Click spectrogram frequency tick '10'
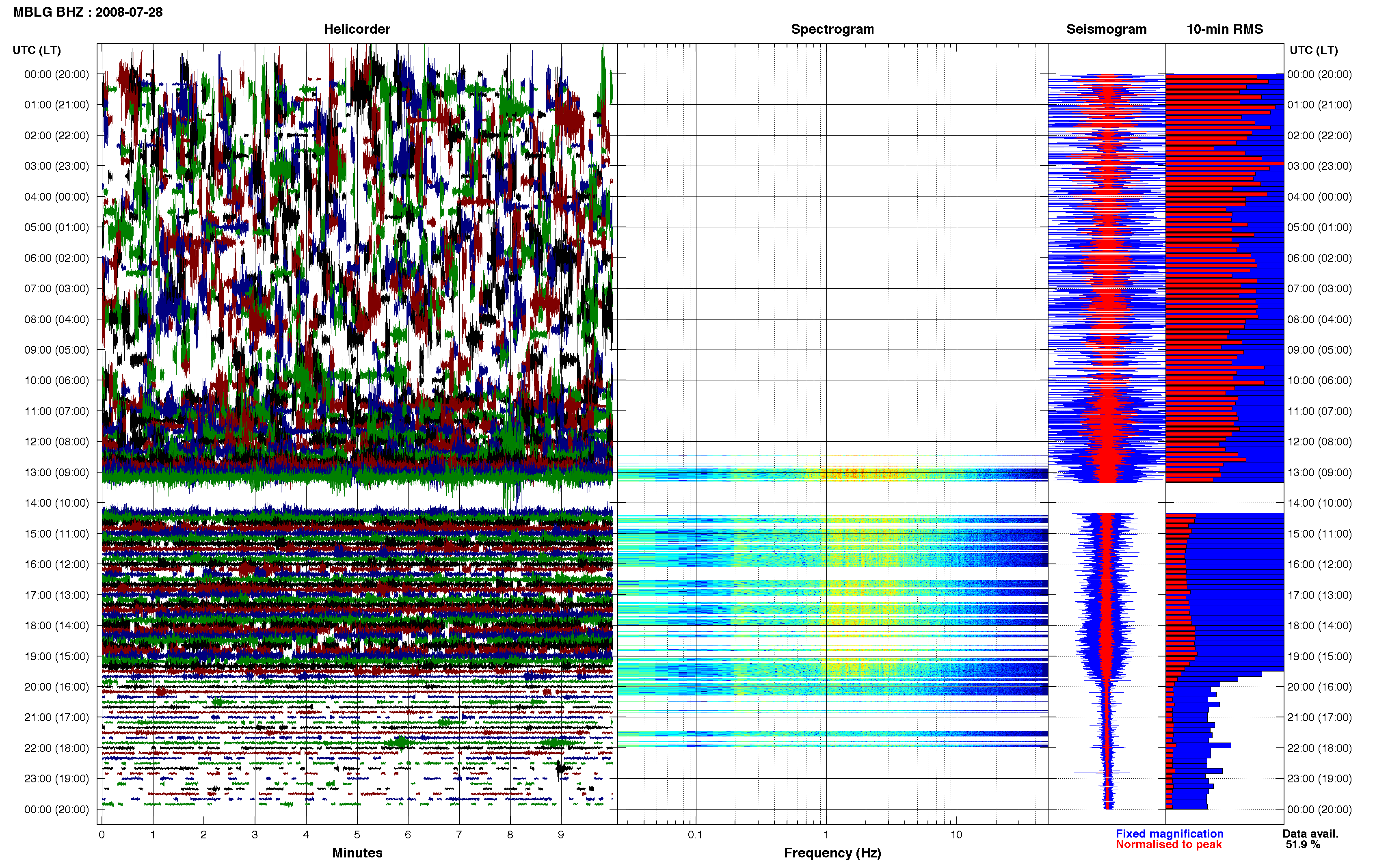Image resolution: width=1388 pixels, height=868 pixels. [956, 835]
